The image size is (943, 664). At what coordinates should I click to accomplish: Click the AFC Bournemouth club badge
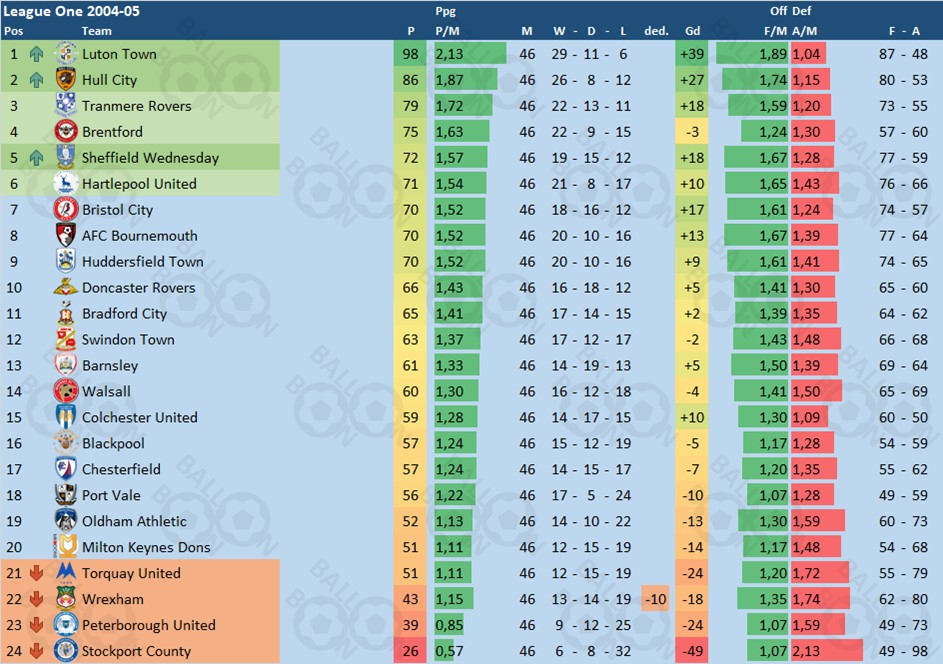(66, 236)
